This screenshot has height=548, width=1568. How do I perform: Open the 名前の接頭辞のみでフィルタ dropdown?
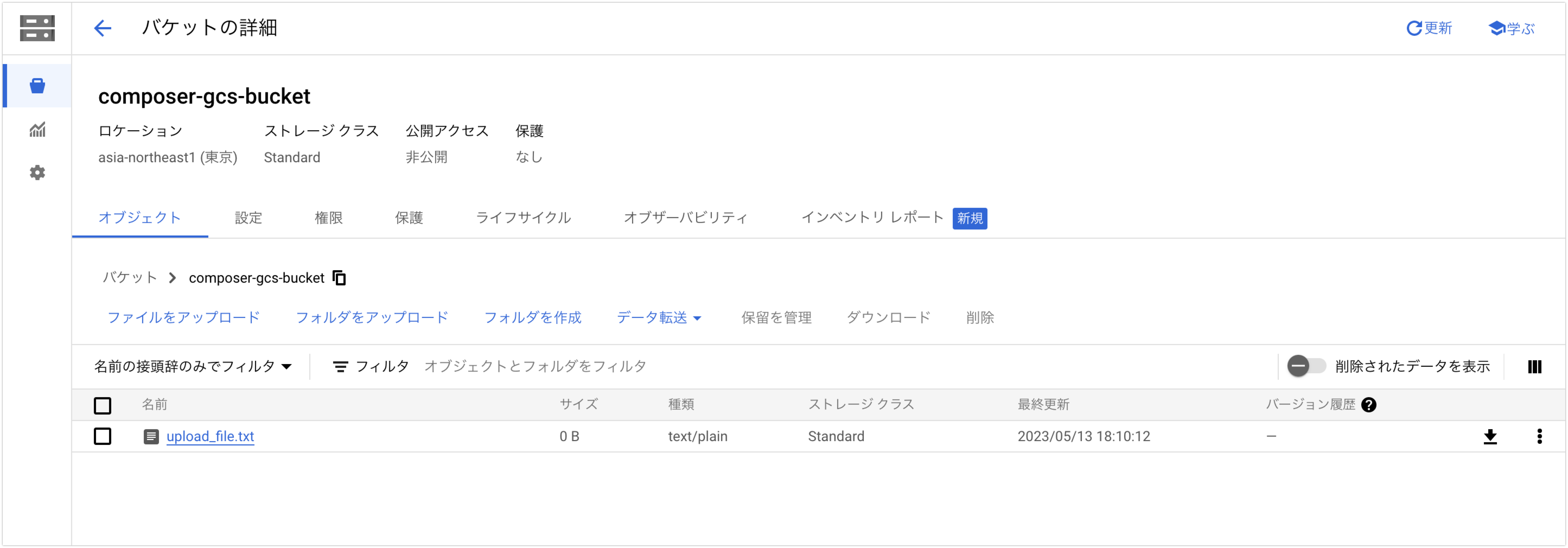(x=193, y=367)
